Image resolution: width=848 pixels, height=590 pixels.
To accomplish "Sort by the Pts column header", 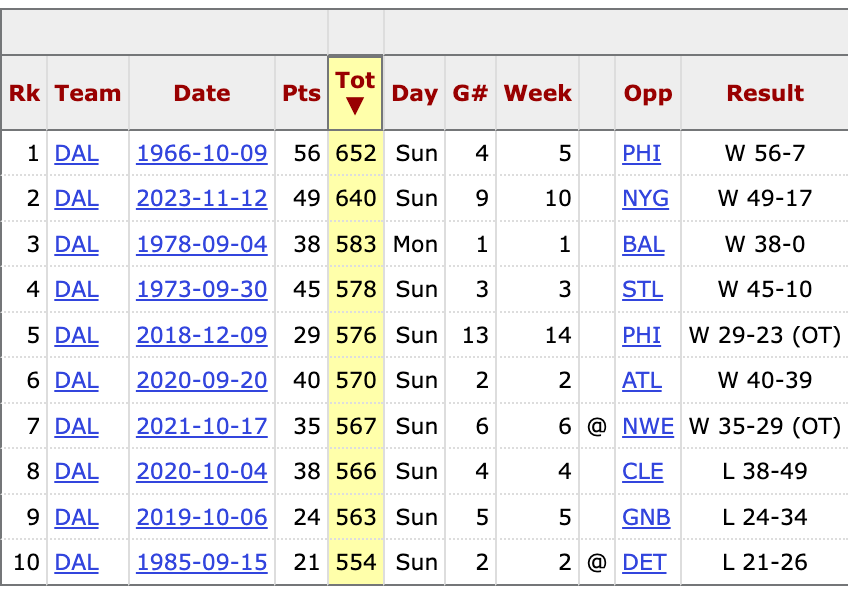I will tap(301, 92).
